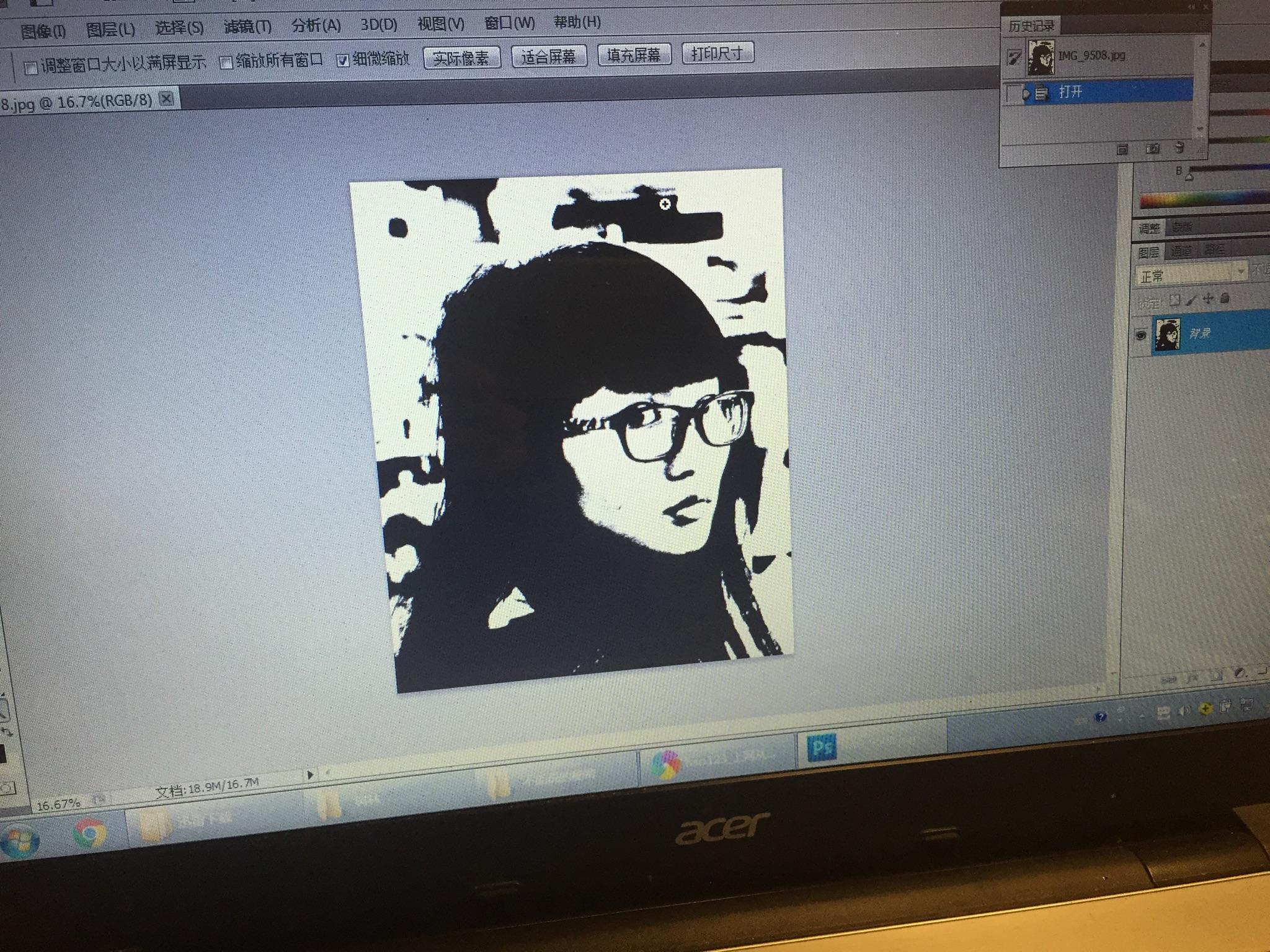Open Photoshop from the Windows taskbar
The width and height of the screenshot is (1270, 952).
[x=822, y=748]
